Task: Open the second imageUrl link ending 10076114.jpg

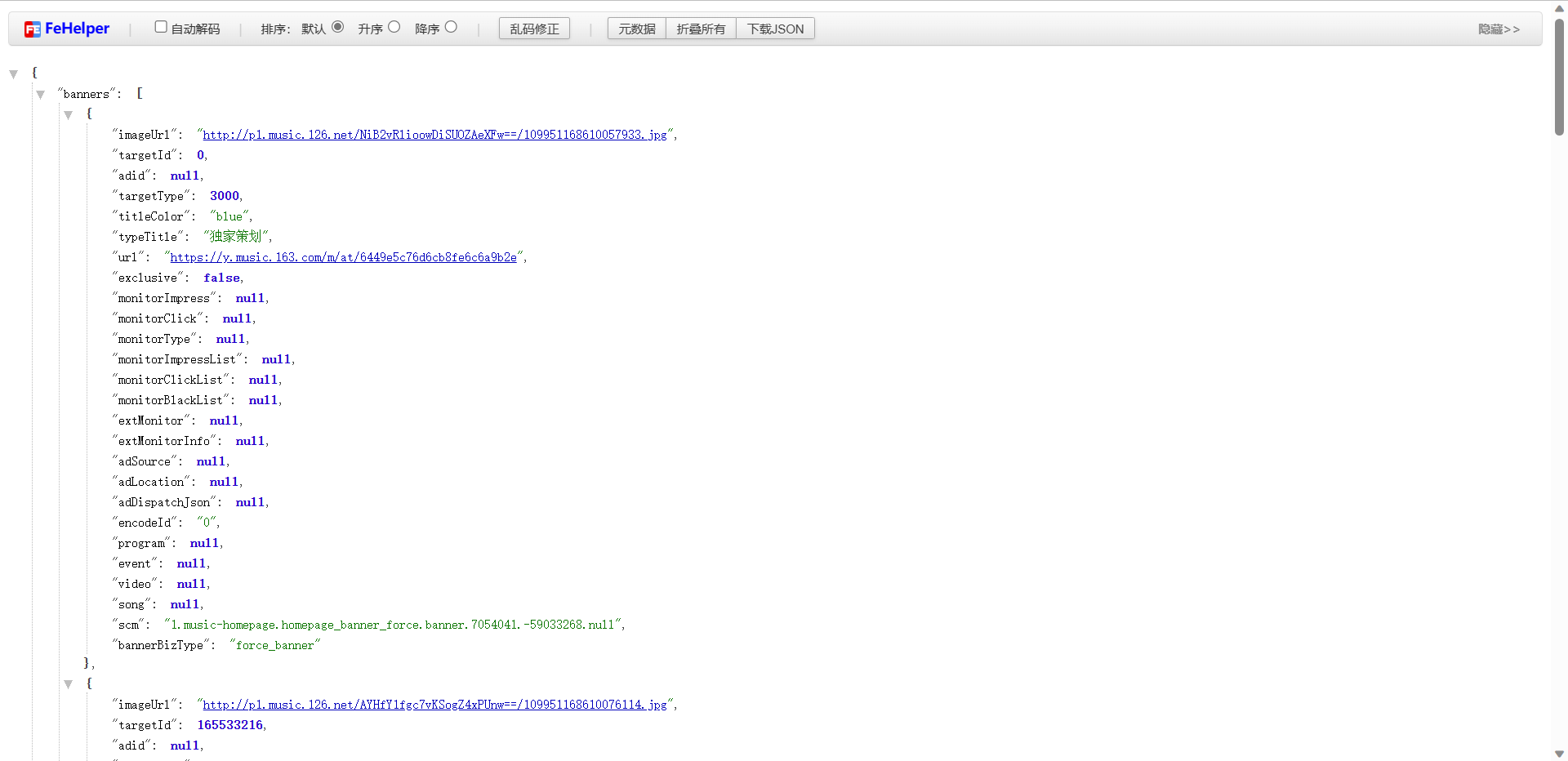Action: click(x=434, y=705)
